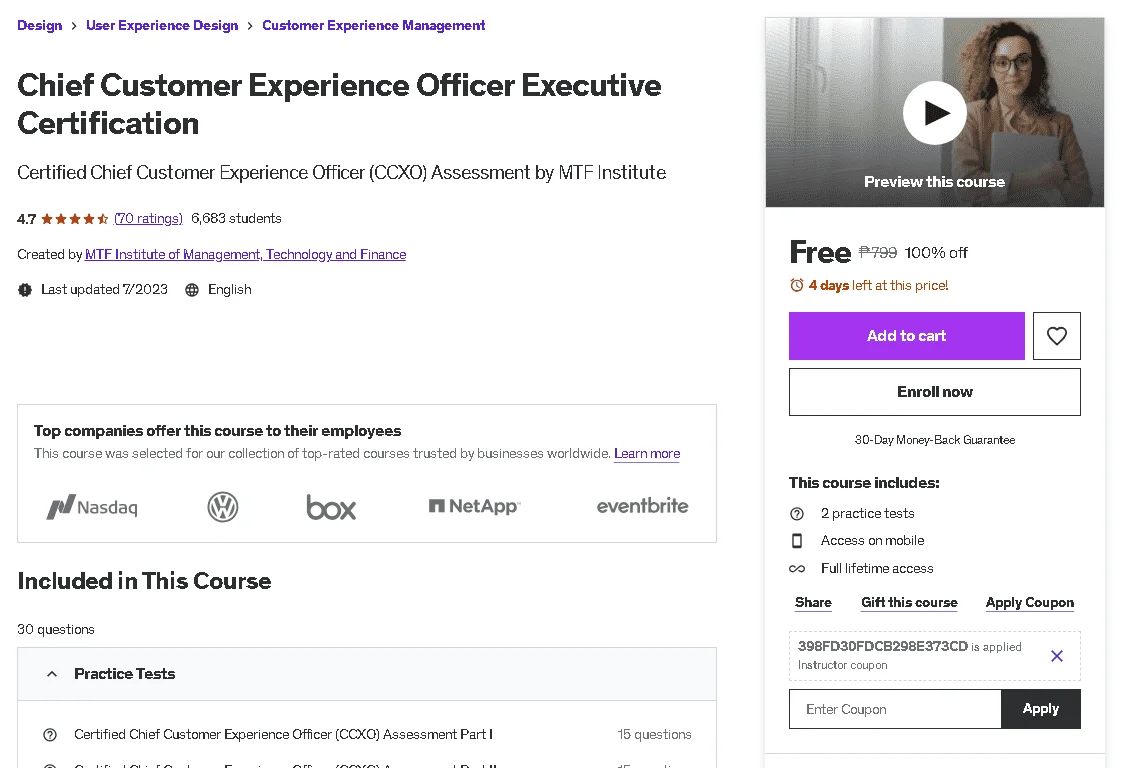Click the Nasdaq company logo
The height and width of the screenshot is (768, 1138).
point(92,507)
